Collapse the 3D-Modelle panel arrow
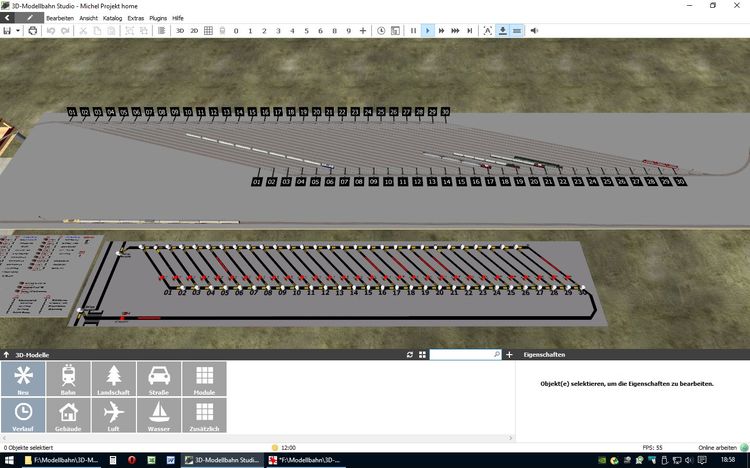 tap(7, 355)
